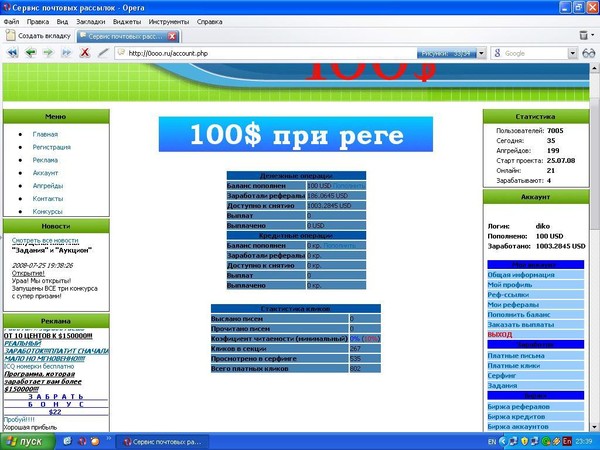Screen dimensions: 600x450
Task: Open the 'Инструменты' menu
Action: click(167, 20)
